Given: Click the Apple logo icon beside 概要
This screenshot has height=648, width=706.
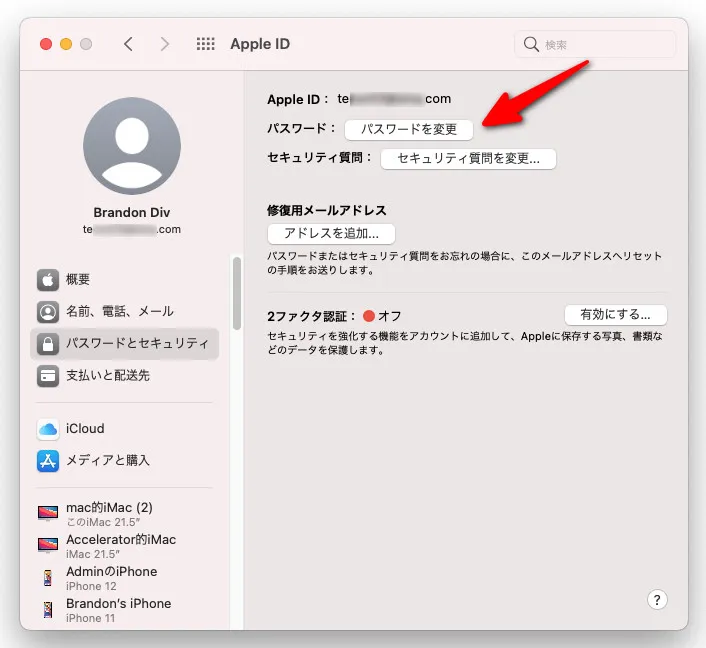Looking at the screenshot, I should click(48, 280).
